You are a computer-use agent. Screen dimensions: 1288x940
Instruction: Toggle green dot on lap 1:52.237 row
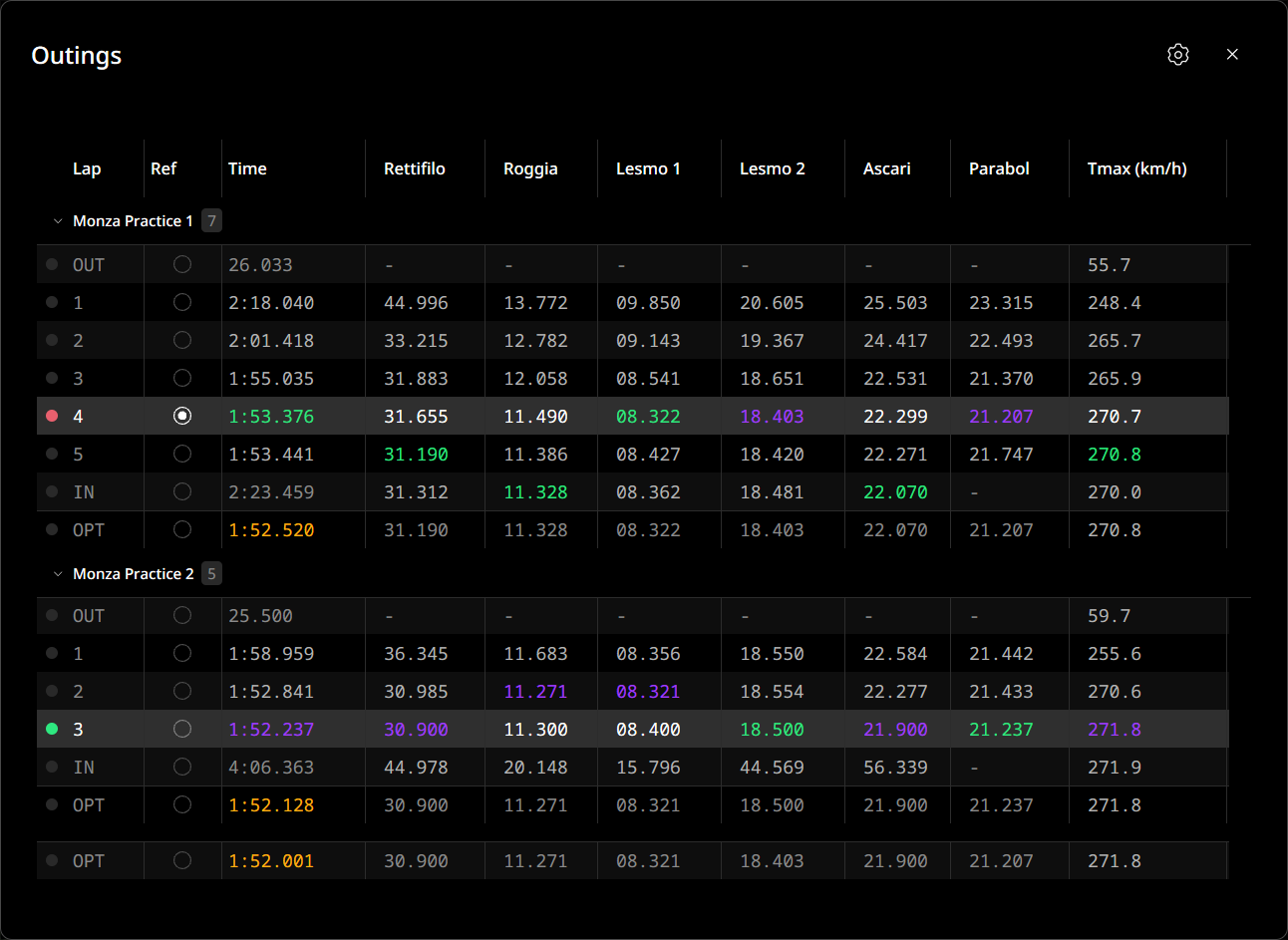(x=52, y=729)
